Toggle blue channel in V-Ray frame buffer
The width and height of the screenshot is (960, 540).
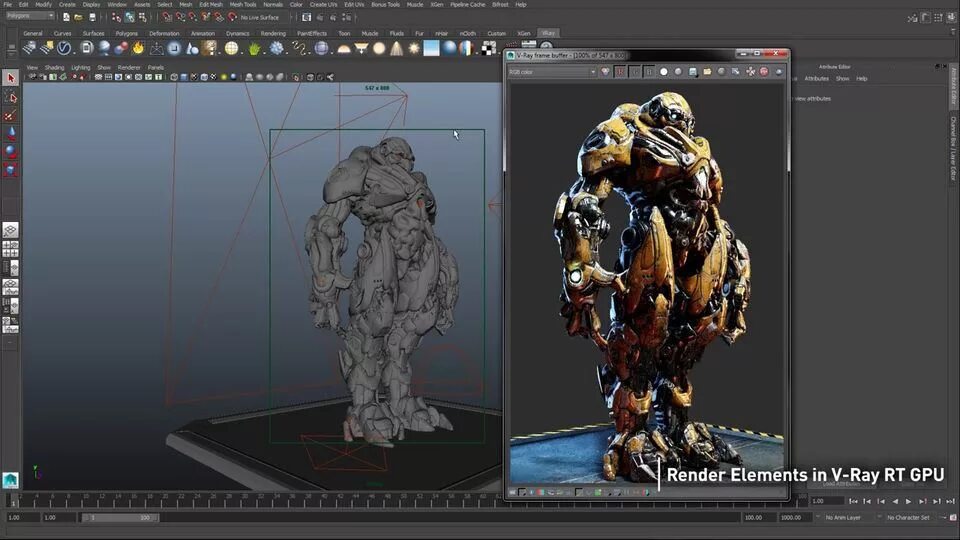(649, 72)
